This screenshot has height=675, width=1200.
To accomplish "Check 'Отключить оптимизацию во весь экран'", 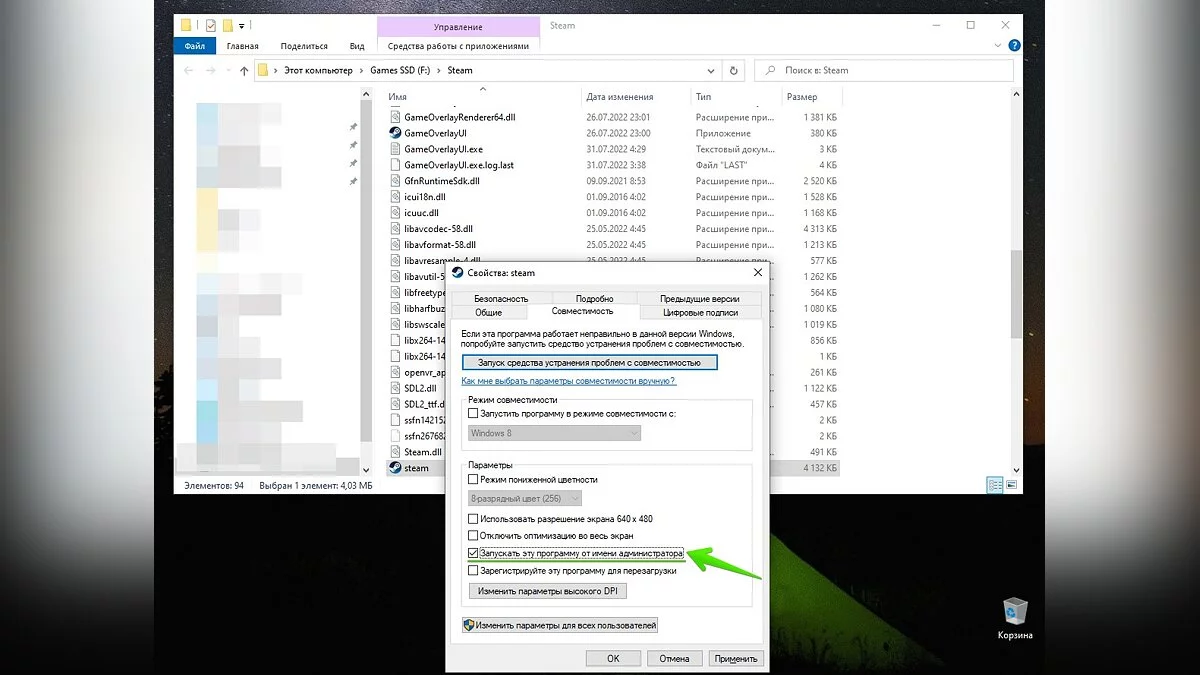I will click(x=474, y=536).
